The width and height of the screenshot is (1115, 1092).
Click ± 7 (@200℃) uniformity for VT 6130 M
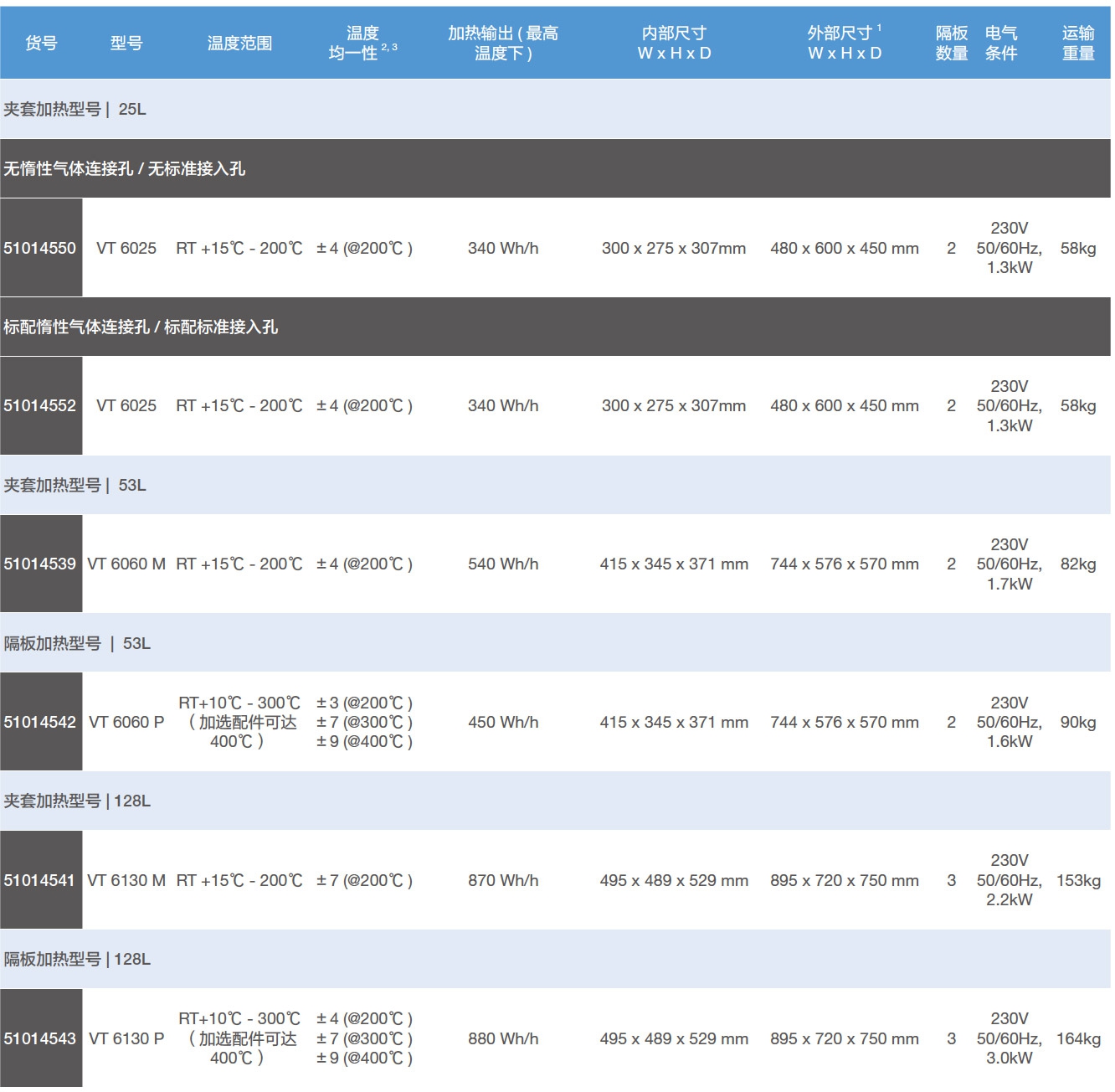(364, 880)
